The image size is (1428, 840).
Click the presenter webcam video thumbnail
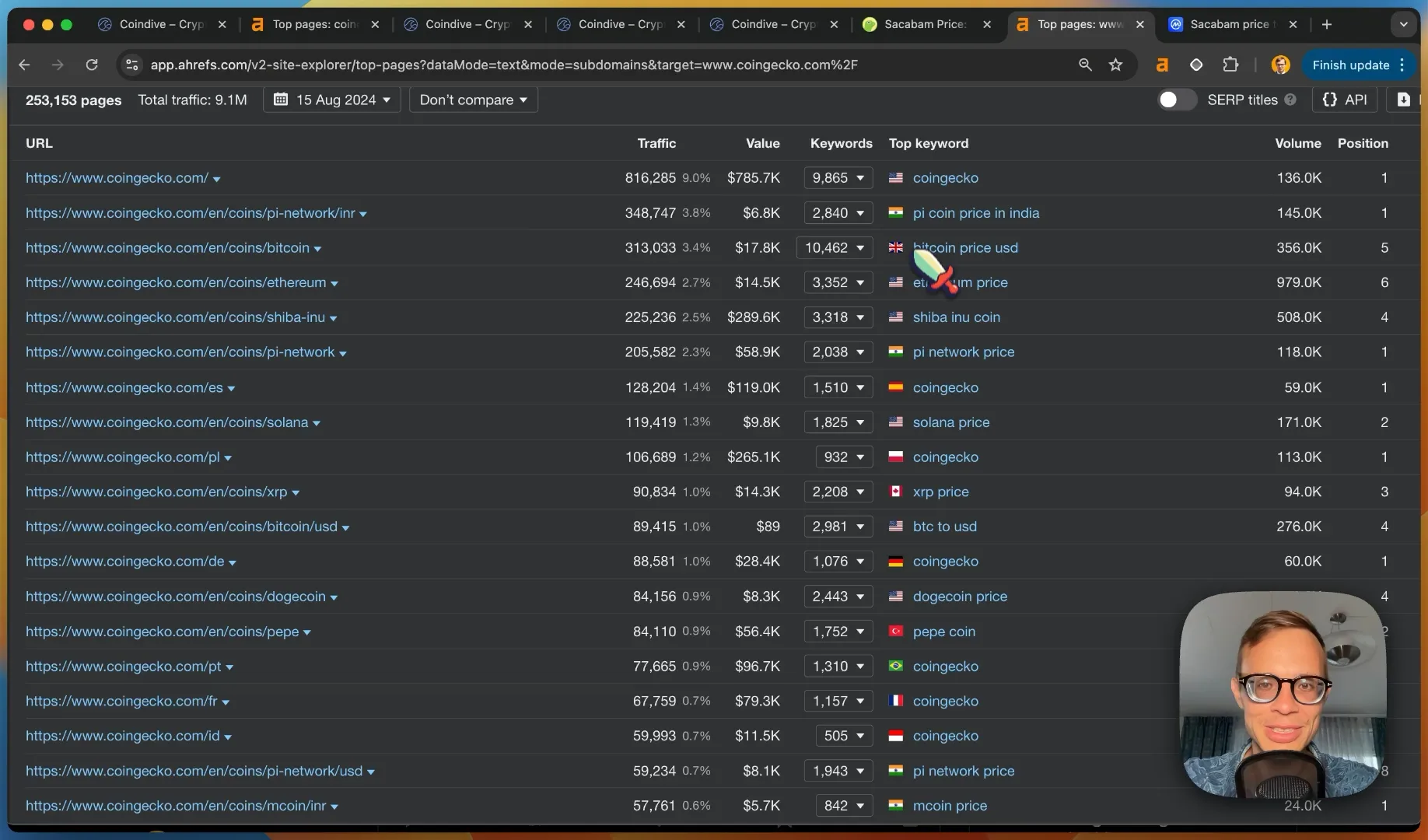tap(1283, 695)
